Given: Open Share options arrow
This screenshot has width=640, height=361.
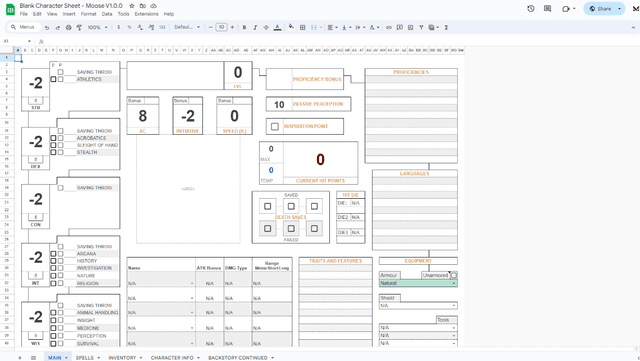Looking at the screenshot, I should click(x=619, y=9).
